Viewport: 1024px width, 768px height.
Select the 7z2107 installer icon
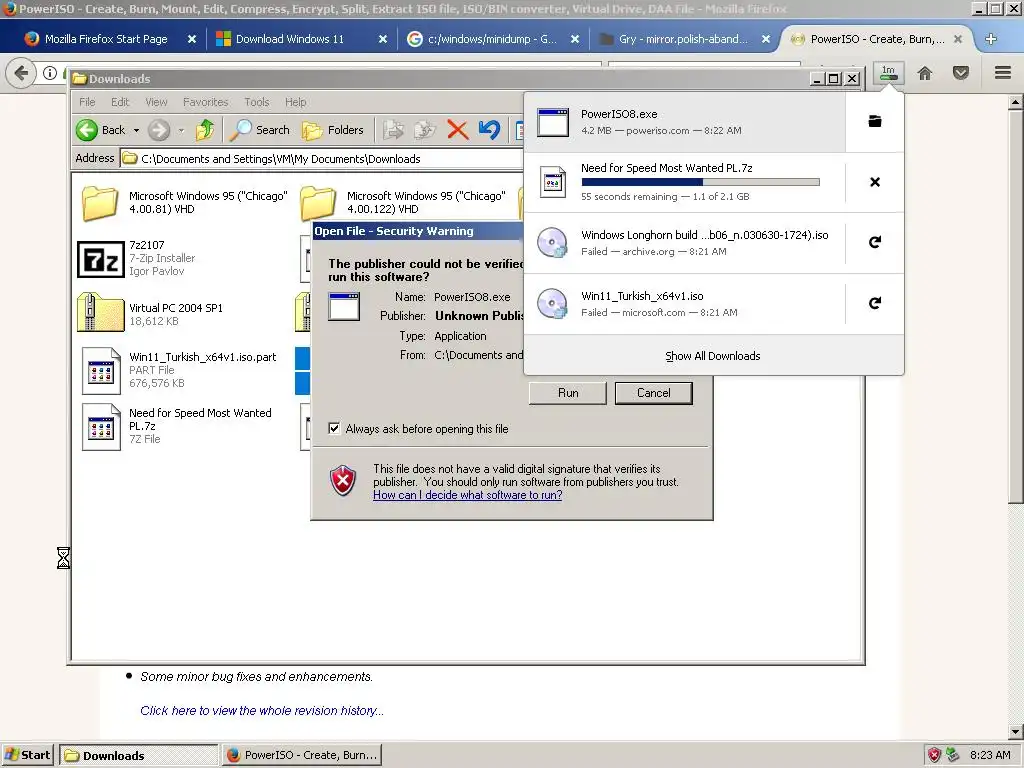coord(101,259)
